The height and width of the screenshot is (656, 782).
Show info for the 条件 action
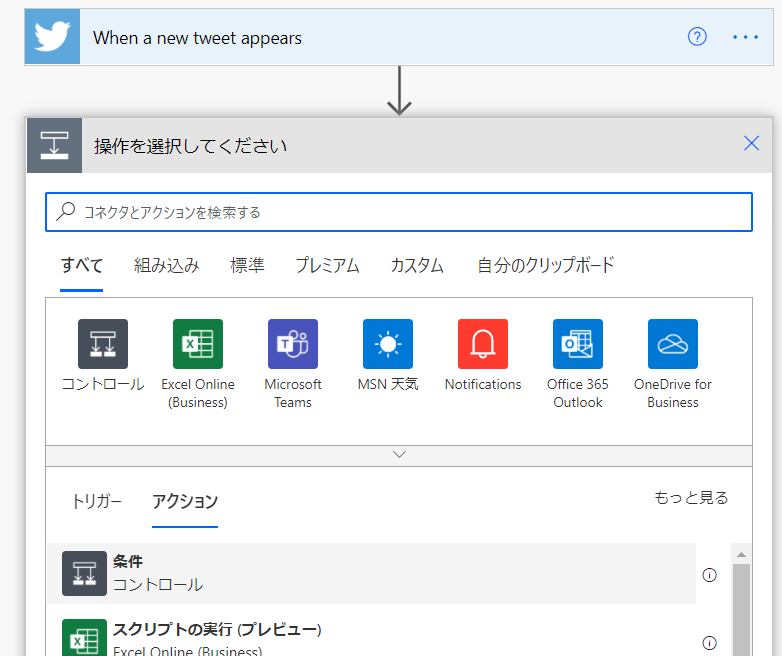(709, 575)
